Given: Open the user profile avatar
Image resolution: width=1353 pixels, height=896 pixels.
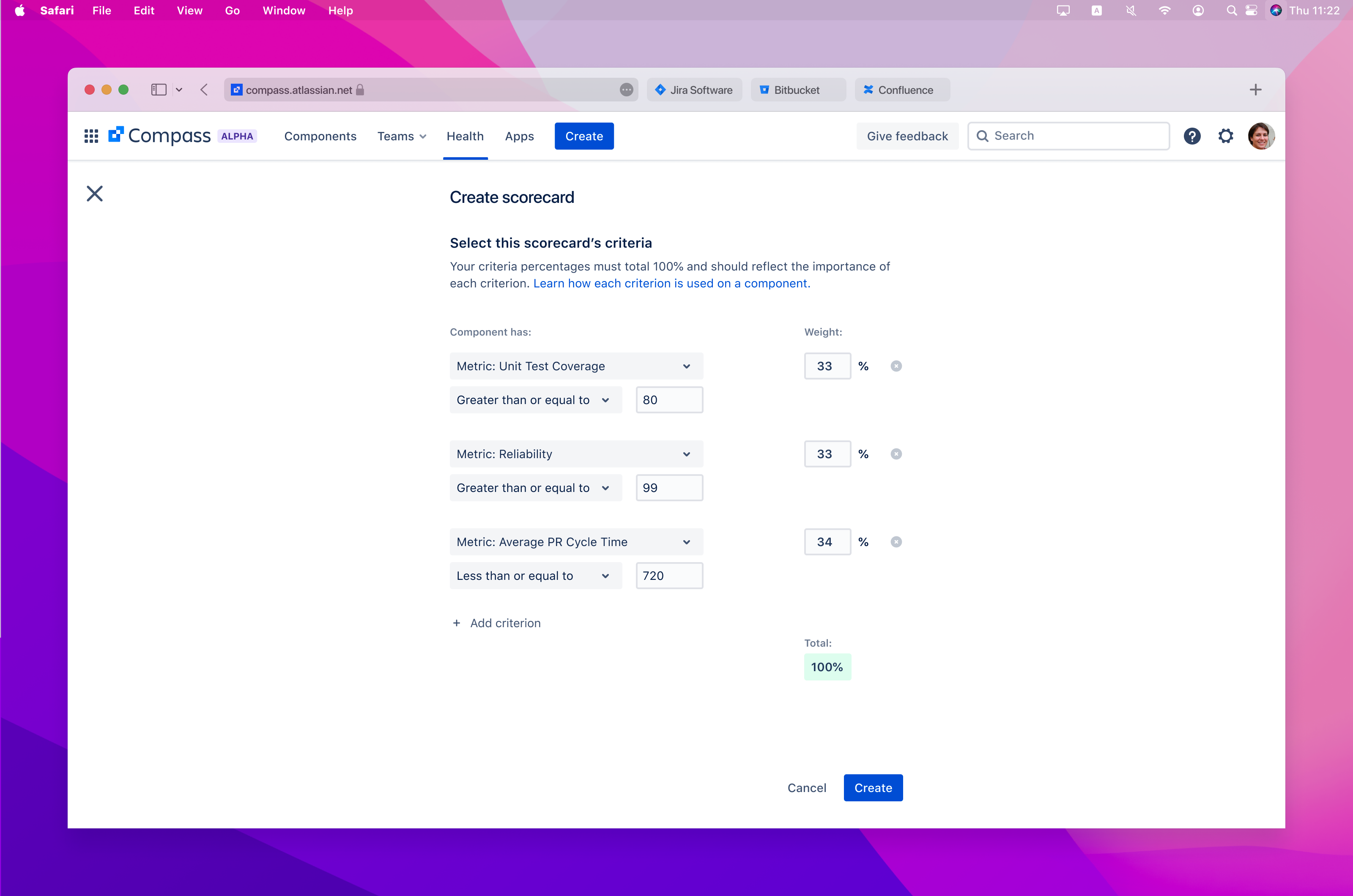Looking at the screenshot, I should (x=1261, y=136).
